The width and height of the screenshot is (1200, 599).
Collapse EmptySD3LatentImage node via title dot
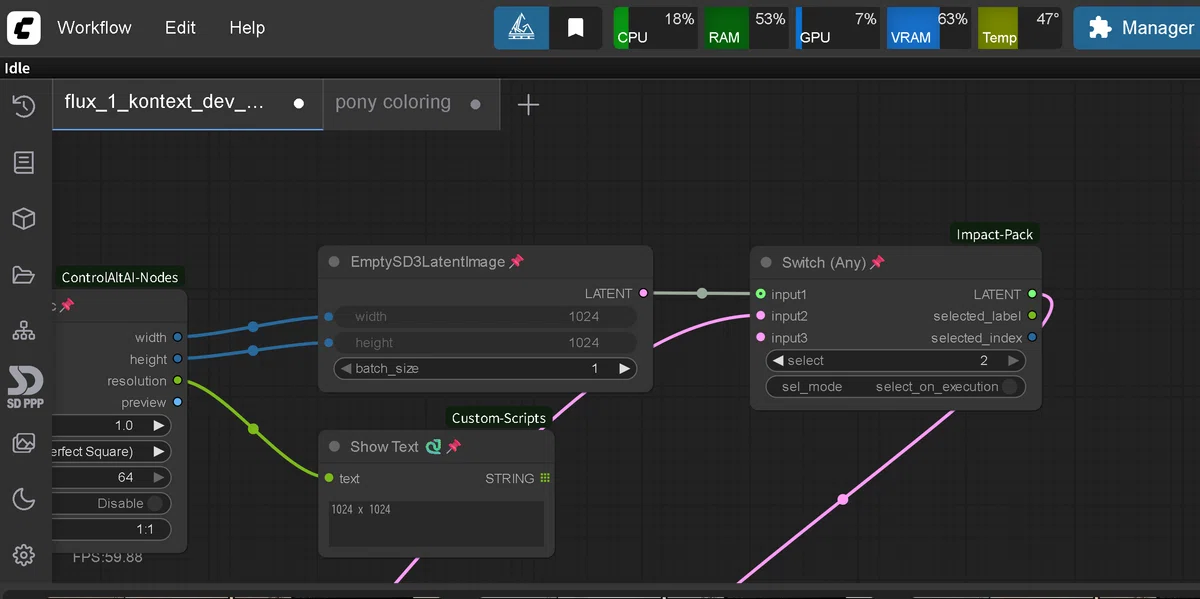point(334,262)
